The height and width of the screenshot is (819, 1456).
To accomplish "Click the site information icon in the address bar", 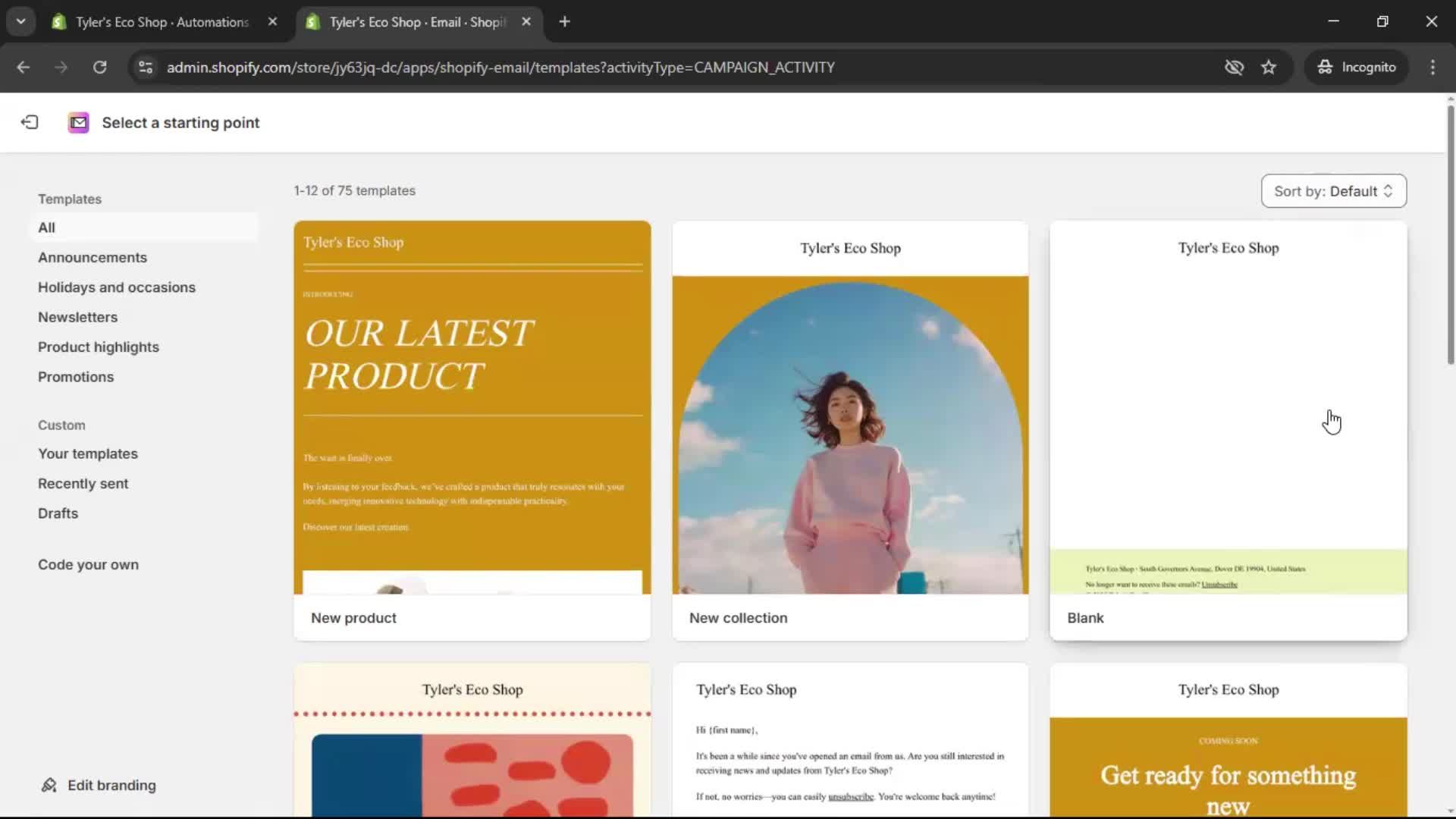I will tap(144, 67).
